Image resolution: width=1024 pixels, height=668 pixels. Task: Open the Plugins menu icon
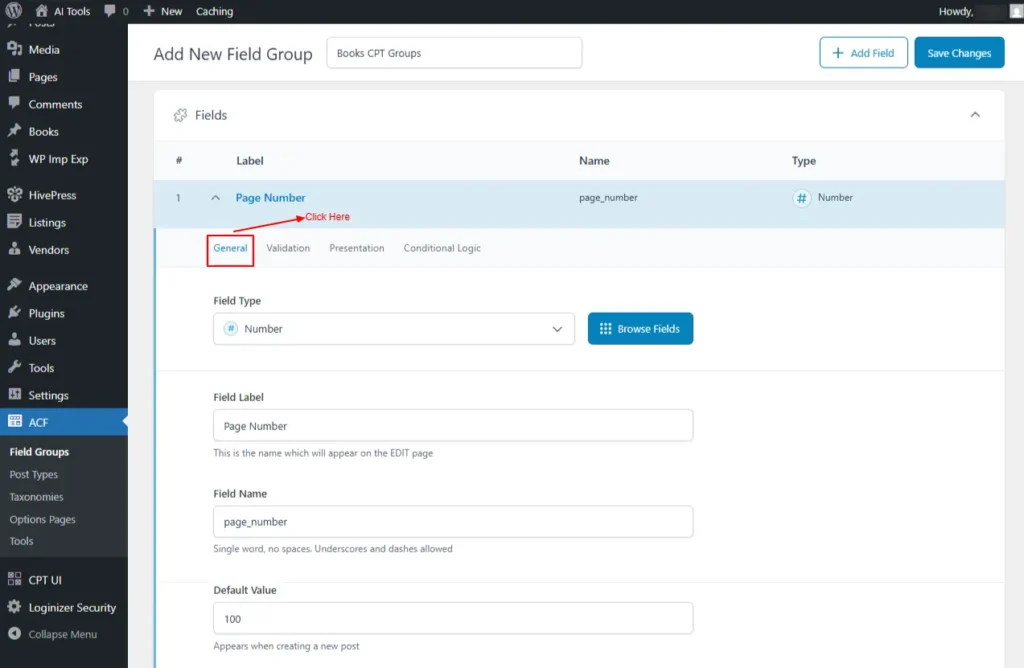(14, 313)
